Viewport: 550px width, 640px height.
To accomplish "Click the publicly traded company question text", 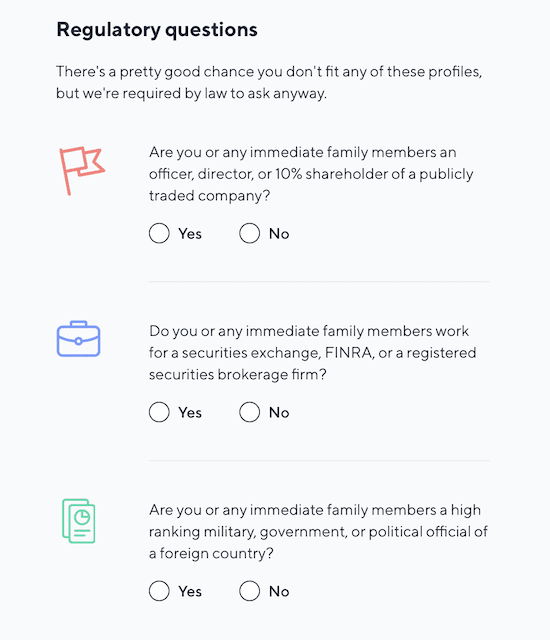I will tap(311, 174).
